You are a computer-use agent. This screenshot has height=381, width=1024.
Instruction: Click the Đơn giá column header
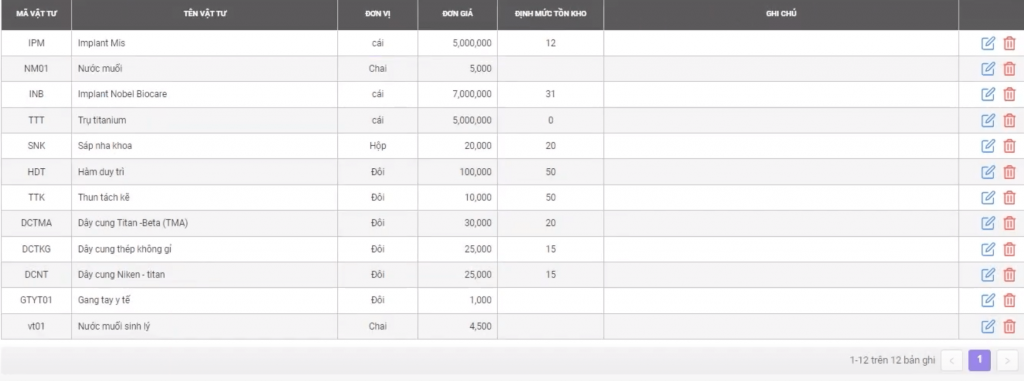coord(457,14)
